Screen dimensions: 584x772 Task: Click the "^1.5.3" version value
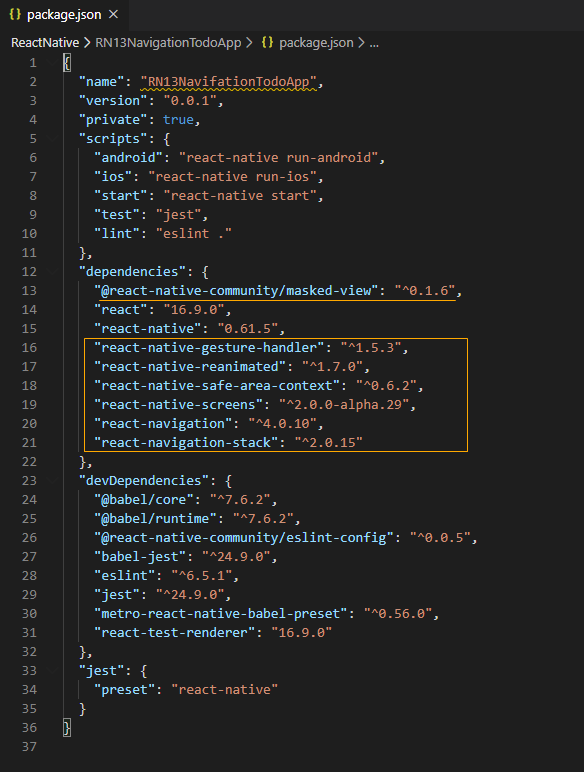click(x=370, y=348)
